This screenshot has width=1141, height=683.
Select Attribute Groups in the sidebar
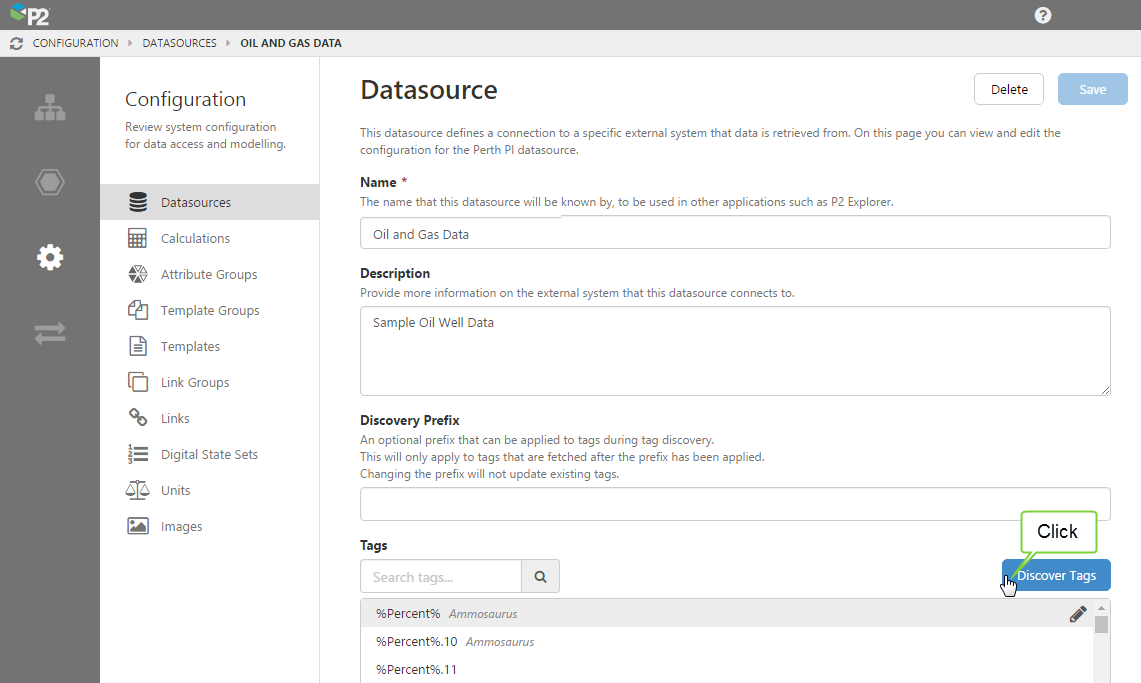click(208, 274)
